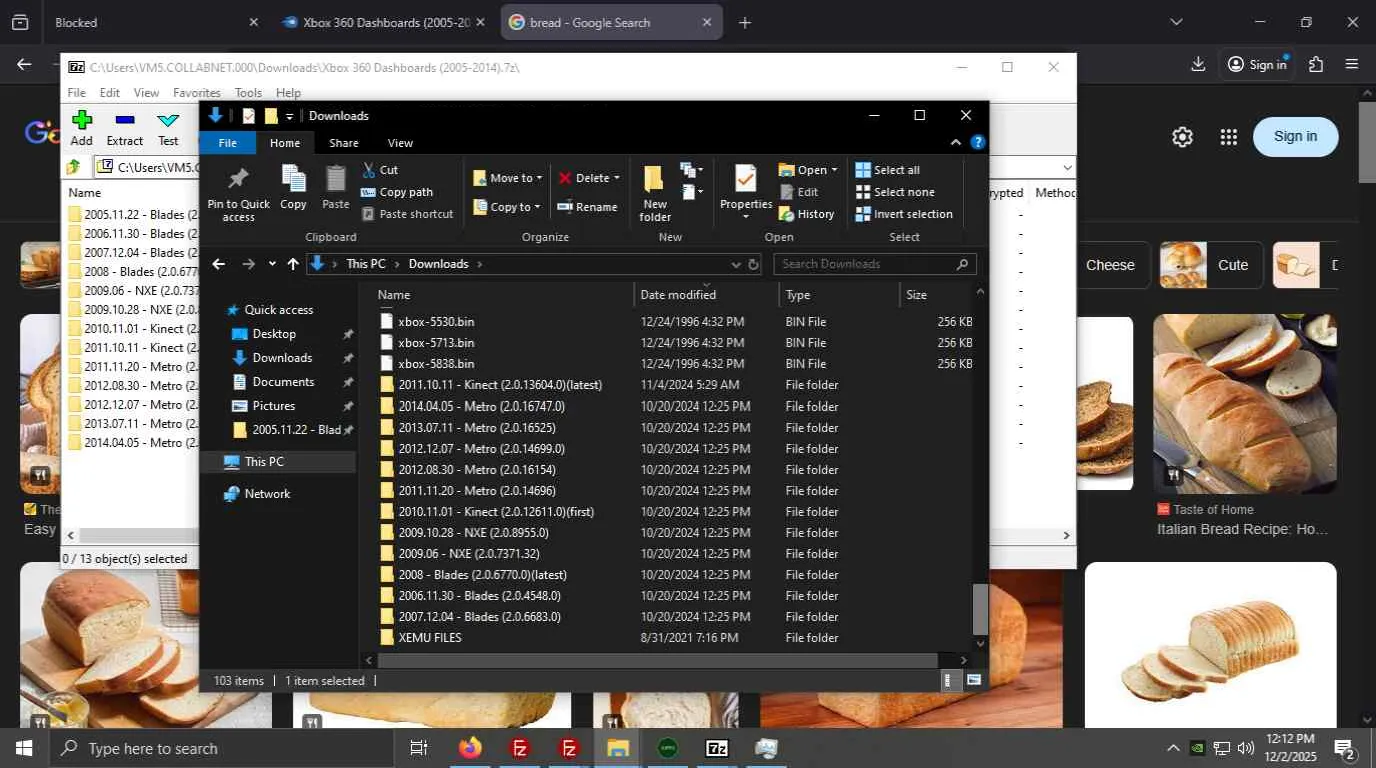Click the browser page vertical scrollbar thumb
This screenshot has width=1376, height=768.
click(x=1367, y=142)
